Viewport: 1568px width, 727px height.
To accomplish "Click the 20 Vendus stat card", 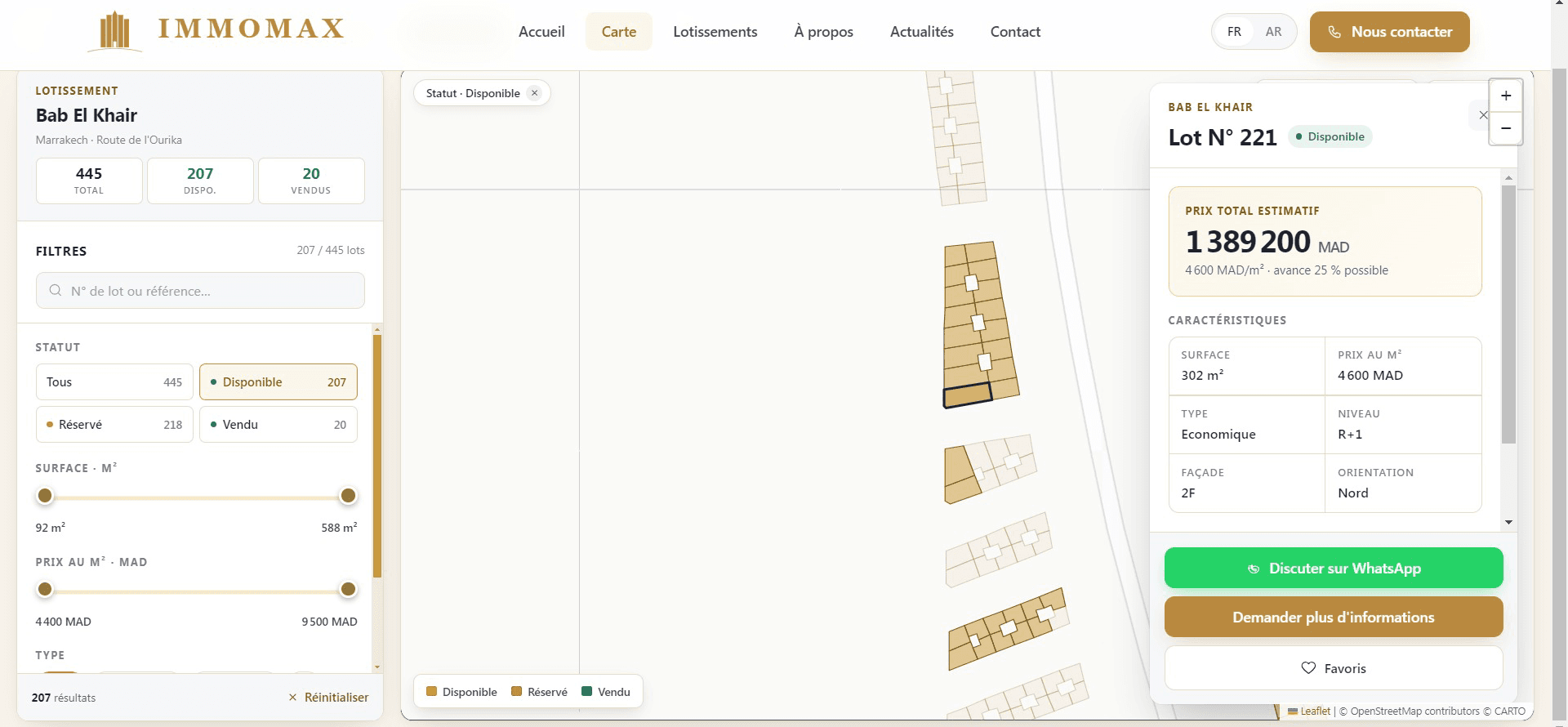I will (x=311, y=181).
